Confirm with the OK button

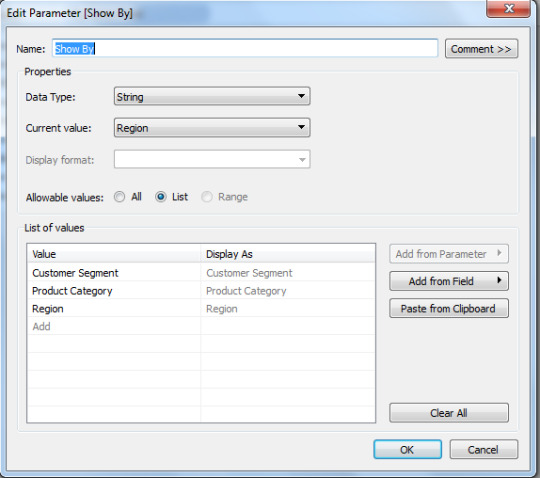[x=407, y=449]
